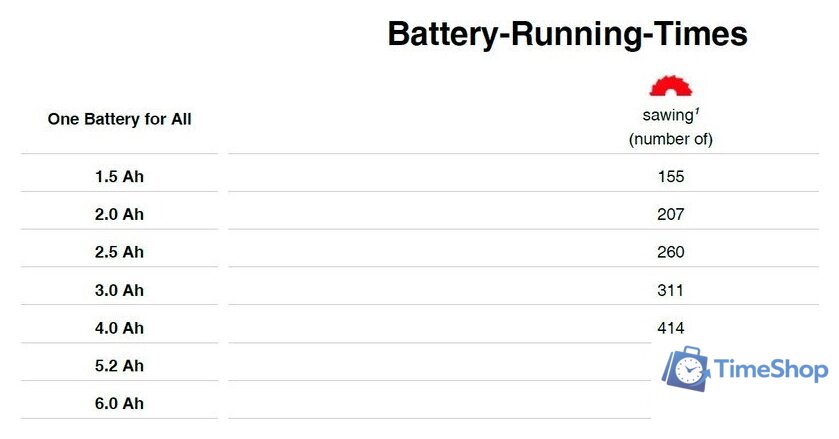Click the 2.5 Ah row label
Screen dimensions: 839x439
point(120,252)
